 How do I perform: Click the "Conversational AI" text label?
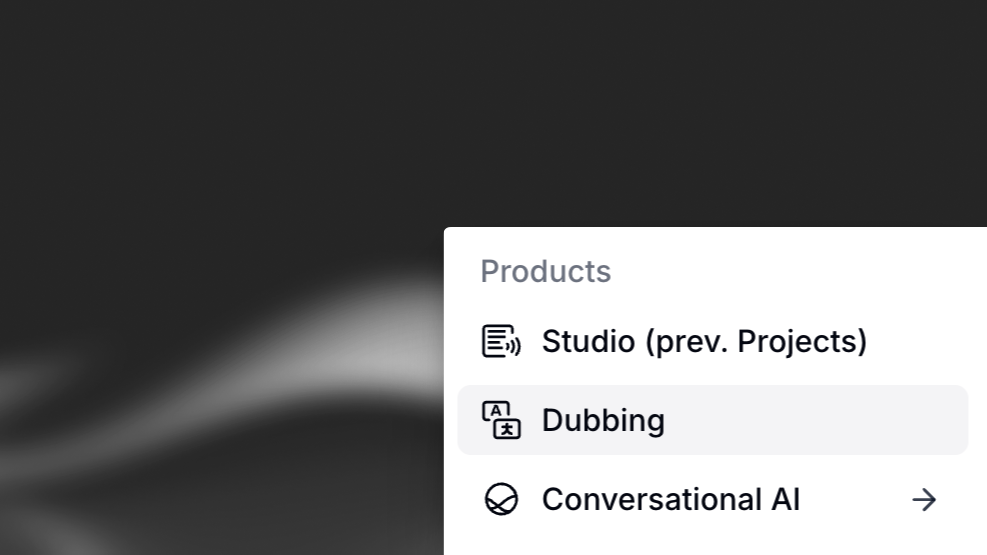point(670,499)
